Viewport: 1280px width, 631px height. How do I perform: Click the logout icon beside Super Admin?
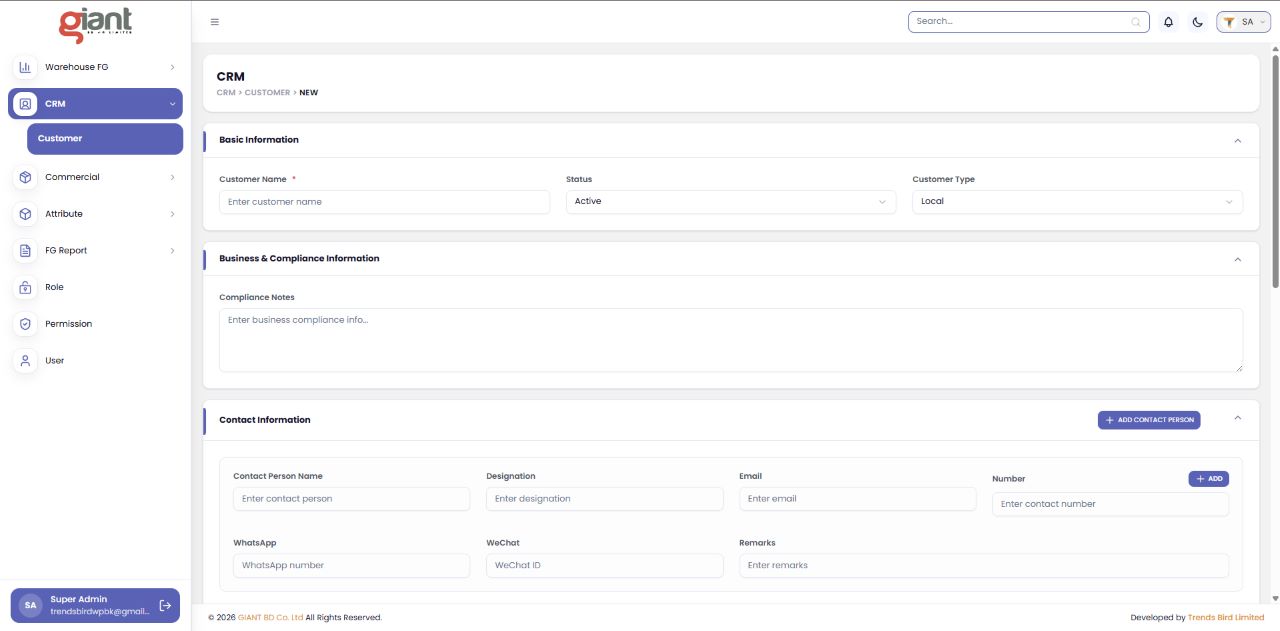[x=165, y=605]
